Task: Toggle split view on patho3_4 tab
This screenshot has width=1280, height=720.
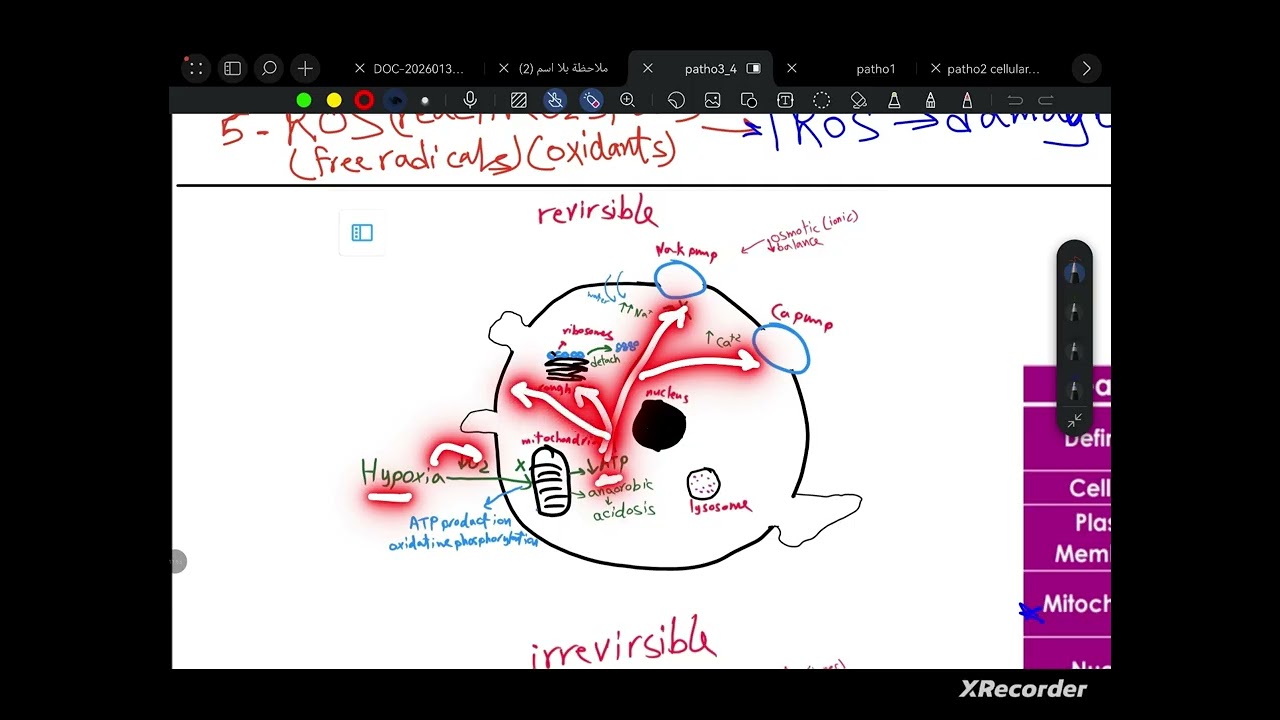Action: click(754, 69)
